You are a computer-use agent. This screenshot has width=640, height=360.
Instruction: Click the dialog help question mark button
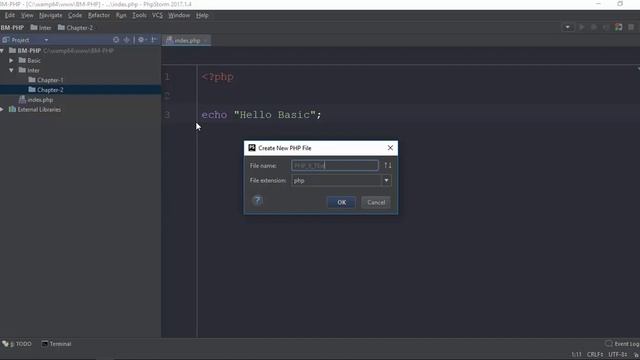pos(257,200)
